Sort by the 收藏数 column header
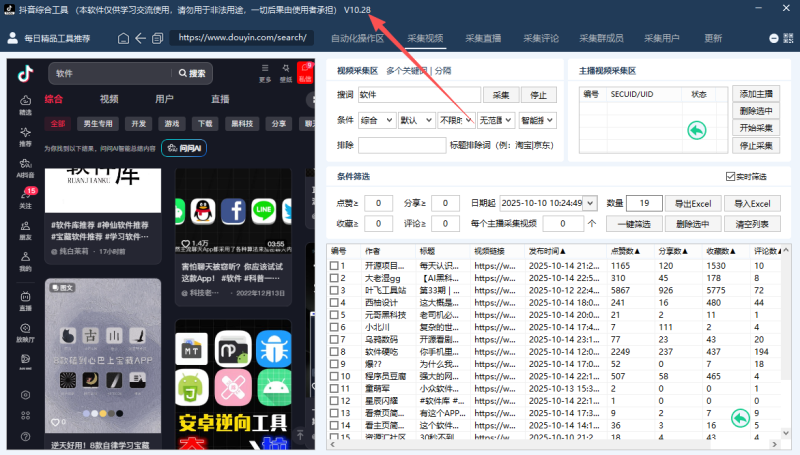The height and width of the screenshot is (455, 800). [720, 251]
